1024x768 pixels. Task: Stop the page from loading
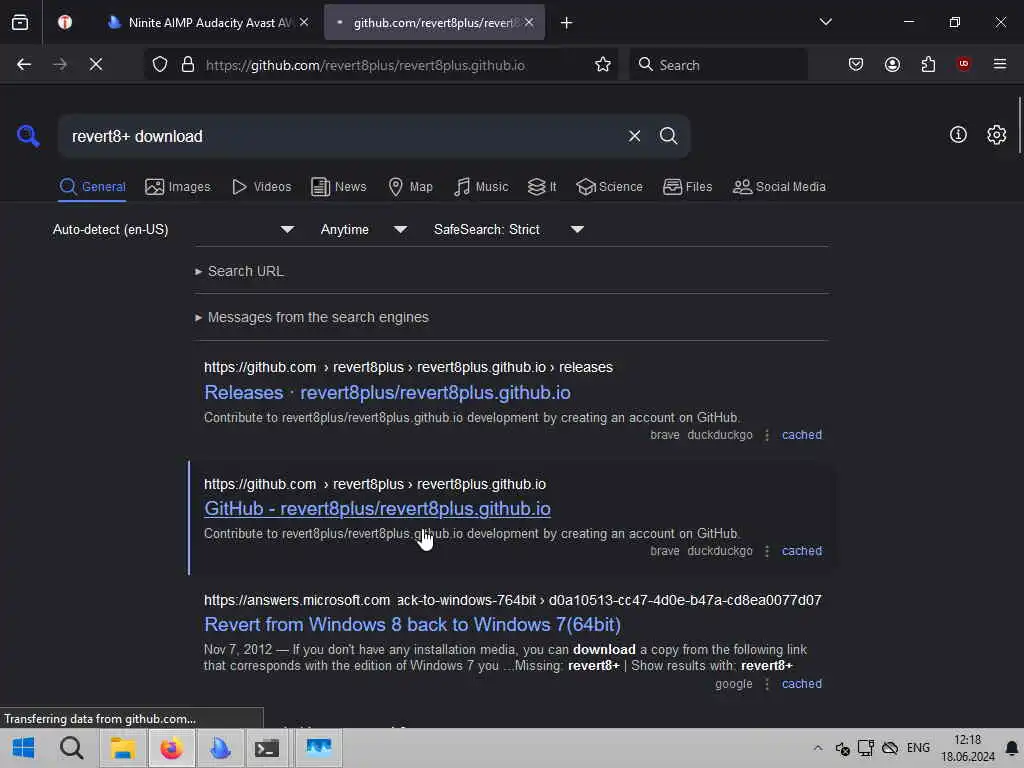pyautogui.click(x=96, y=64)
